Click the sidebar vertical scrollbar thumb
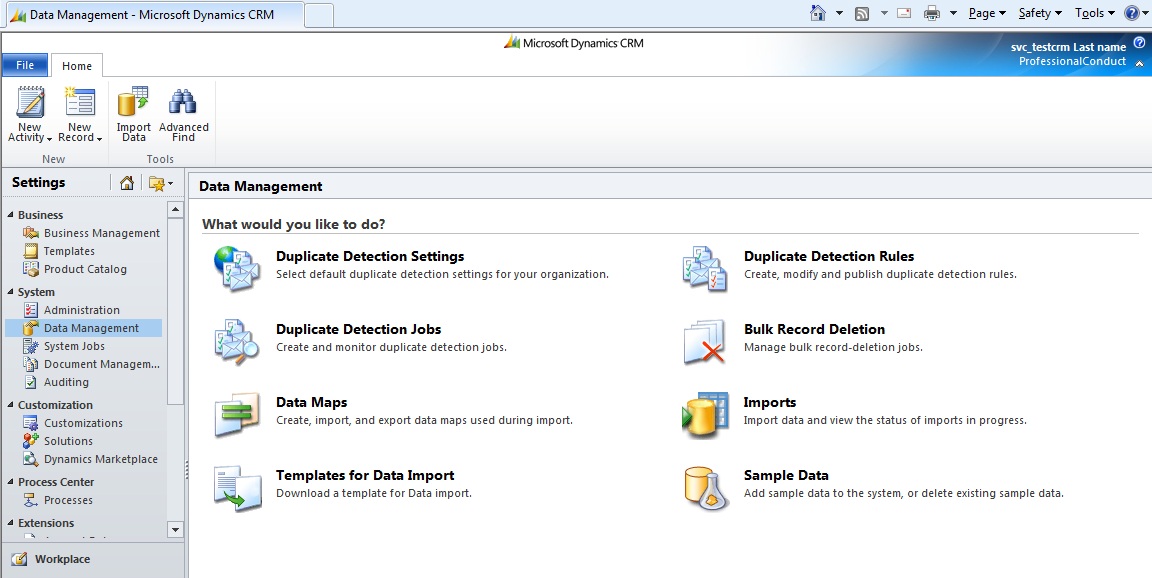This screenshot has width=1152, height=578. [175, 311]
